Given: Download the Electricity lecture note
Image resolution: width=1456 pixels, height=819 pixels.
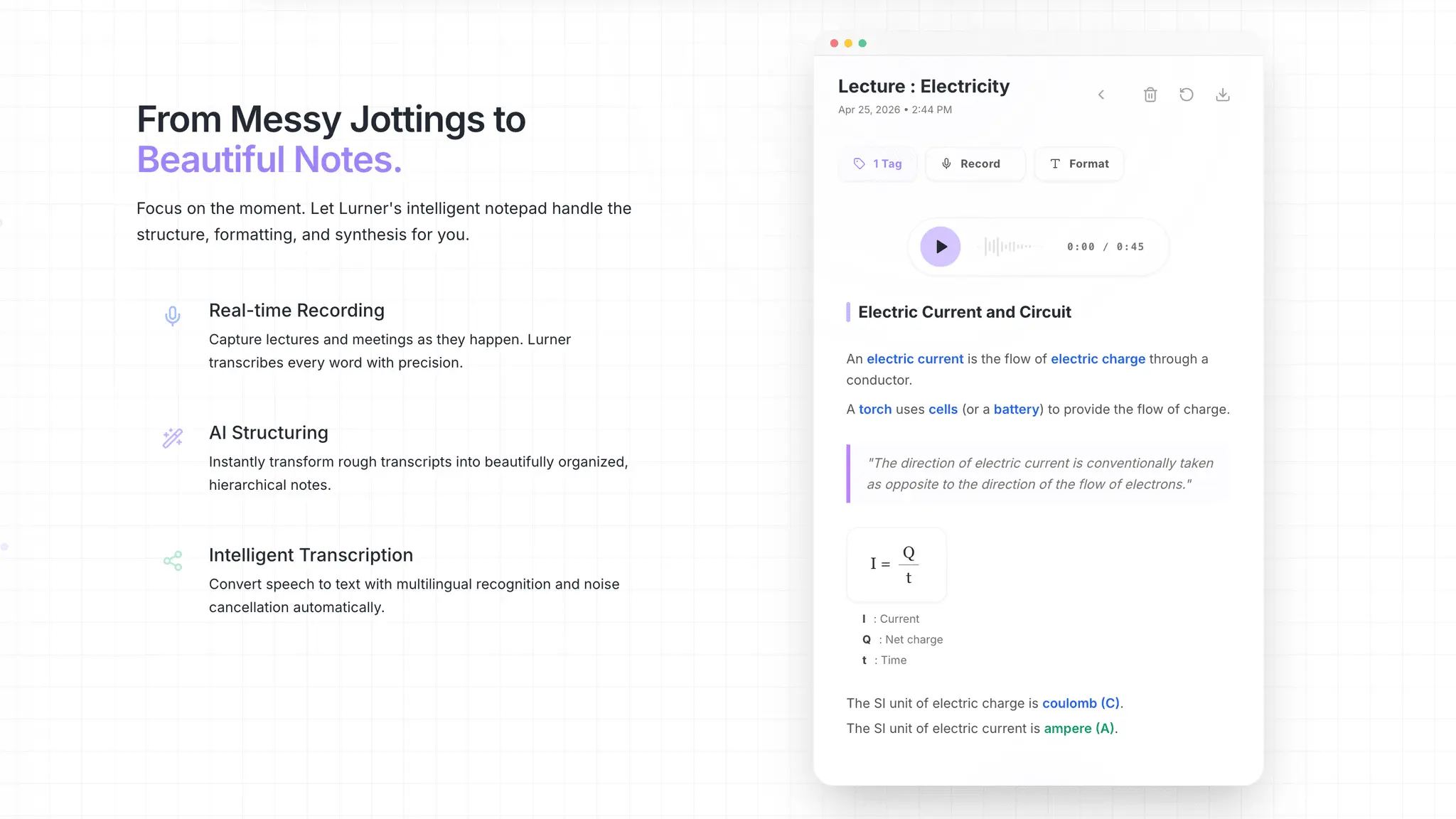Looking at the screenshot, I should click(x=1223, y=95).
